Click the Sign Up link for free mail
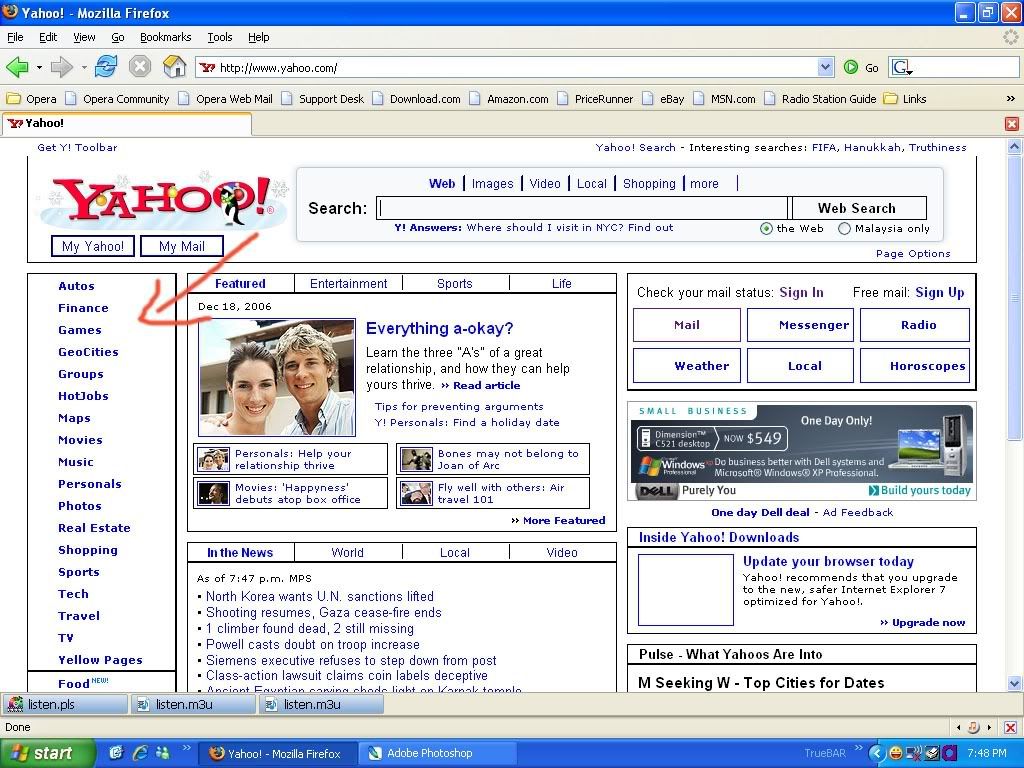 [x=940, y=293]
